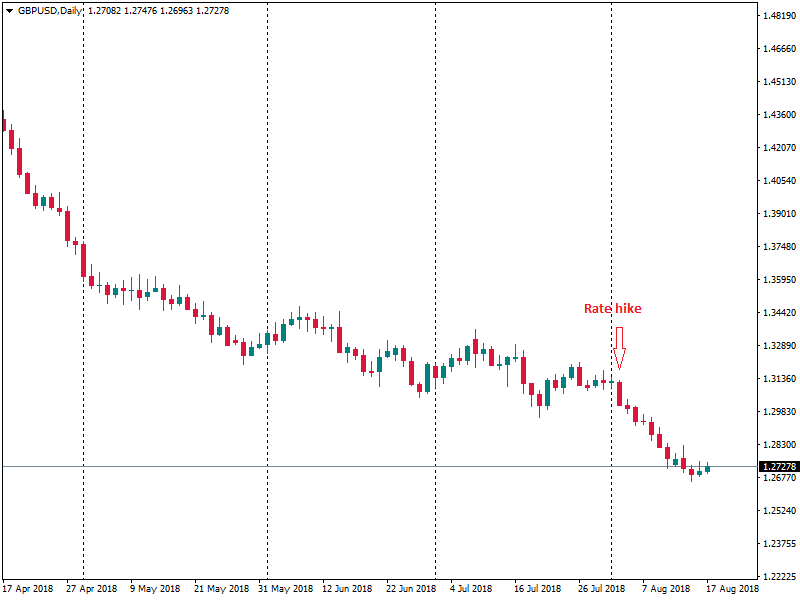Select the last green candle on the chart
Image resolution: width=800 pixels, height=600 pixels.
pos(707,468)
